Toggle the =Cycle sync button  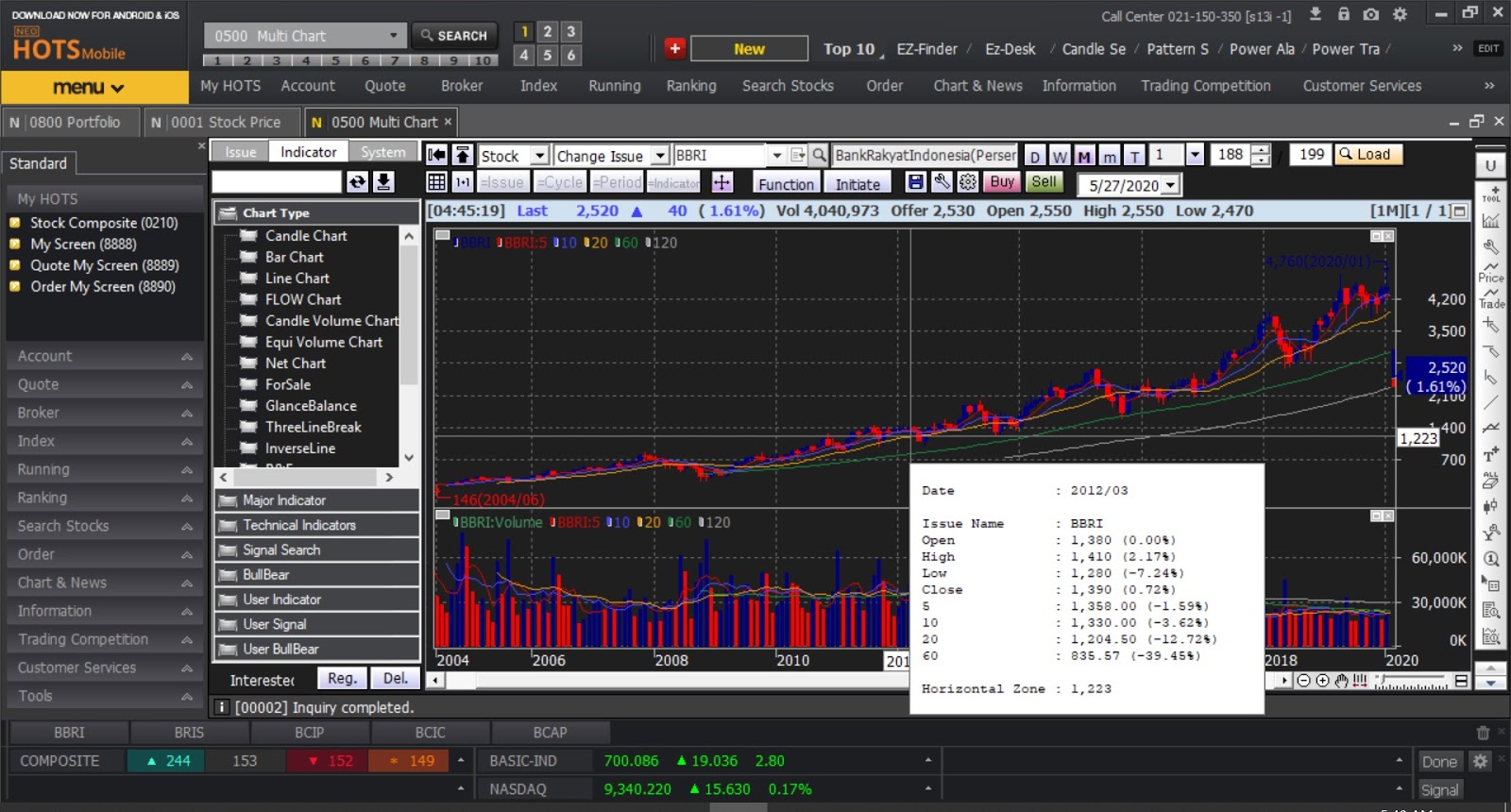coord(560,183)
